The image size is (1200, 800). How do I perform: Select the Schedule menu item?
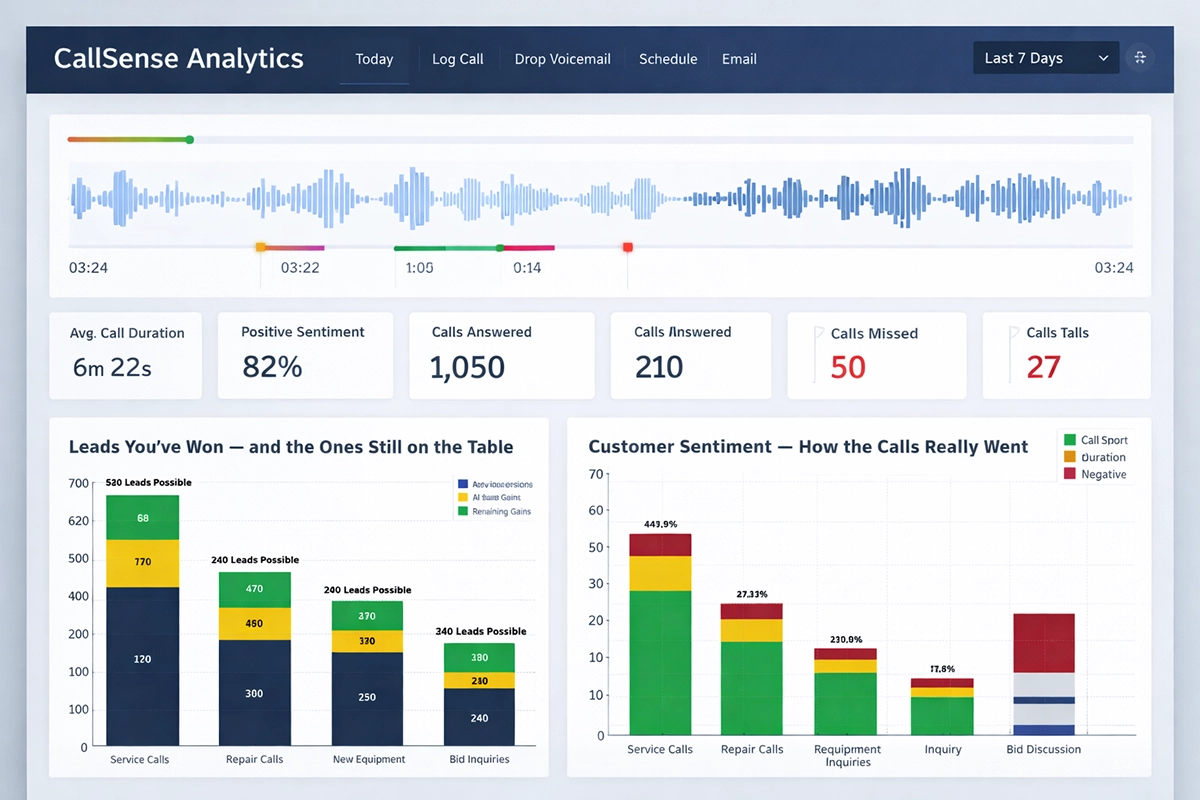(668, 59)
